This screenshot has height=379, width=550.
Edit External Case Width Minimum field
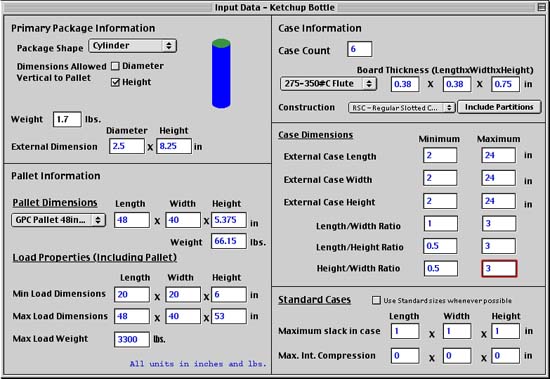440,178
